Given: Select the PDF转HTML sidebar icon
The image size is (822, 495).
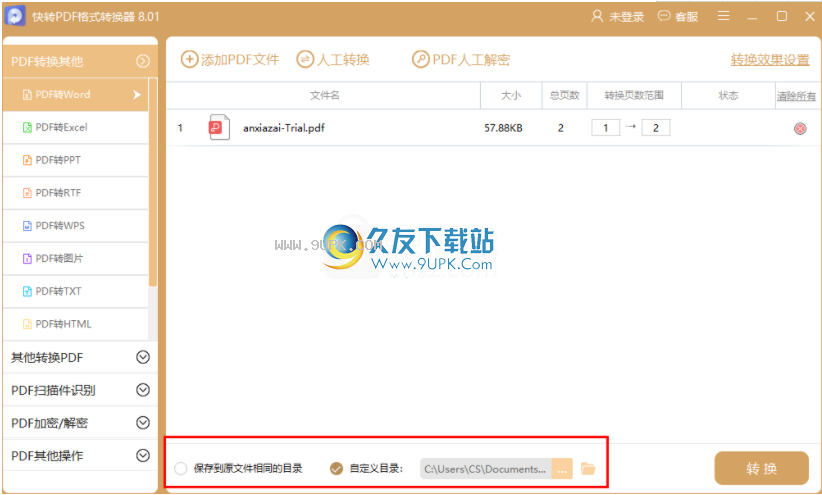Looking at the screenshot, I should pyautogui.click(x=27, y=324).
